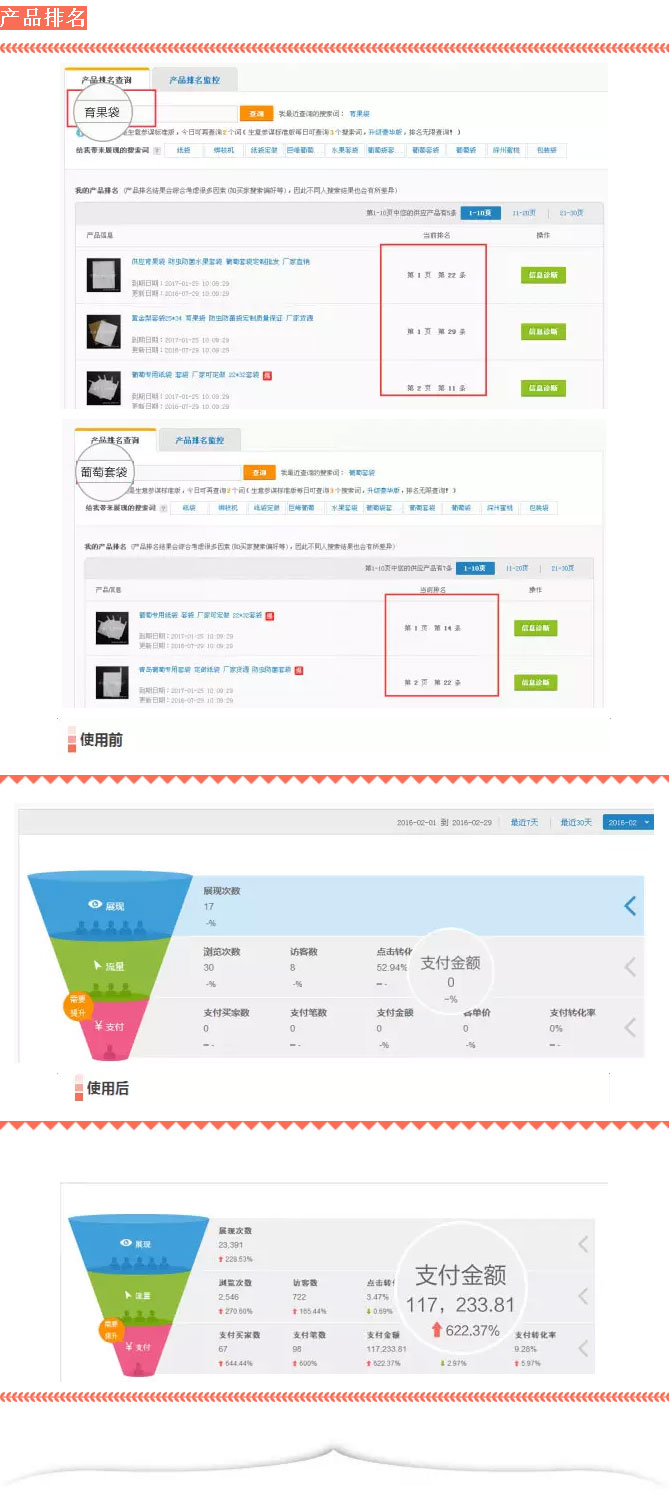Viewport: 669px width, 1494px height.
Task: Click the 绑枝机 keyword chip in the 葡萄套袋 panel
Action: [227, 508]
